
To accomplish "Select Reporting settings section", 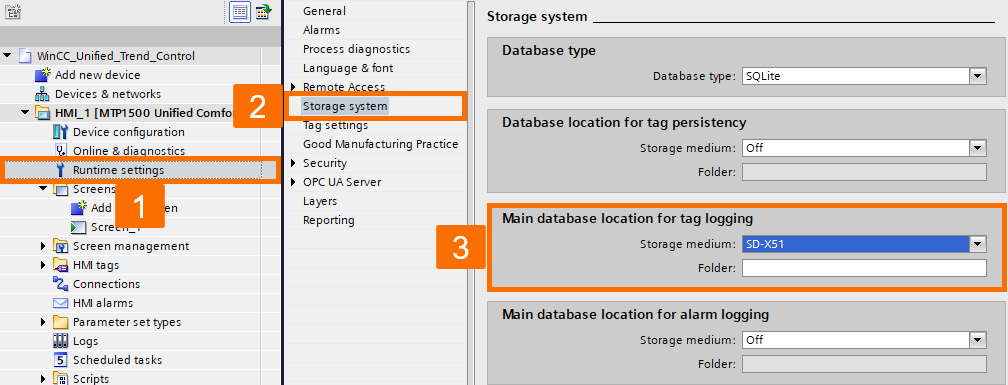I will 328,220.
